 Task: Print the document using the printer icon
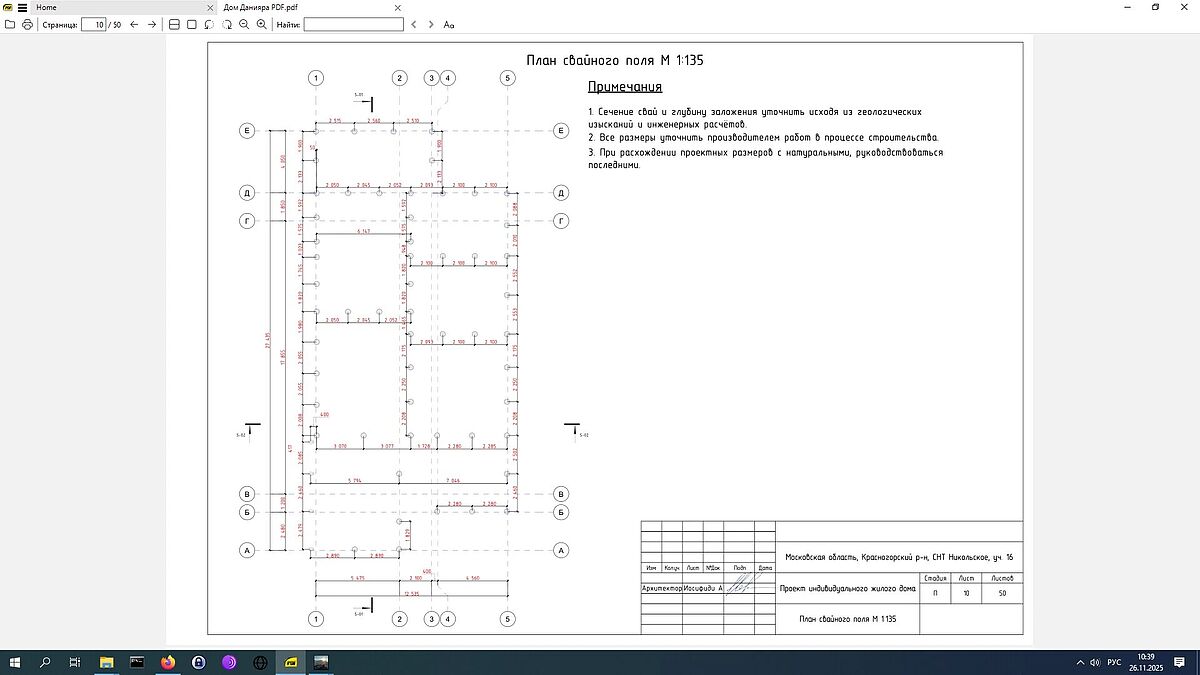pos(26,24)
